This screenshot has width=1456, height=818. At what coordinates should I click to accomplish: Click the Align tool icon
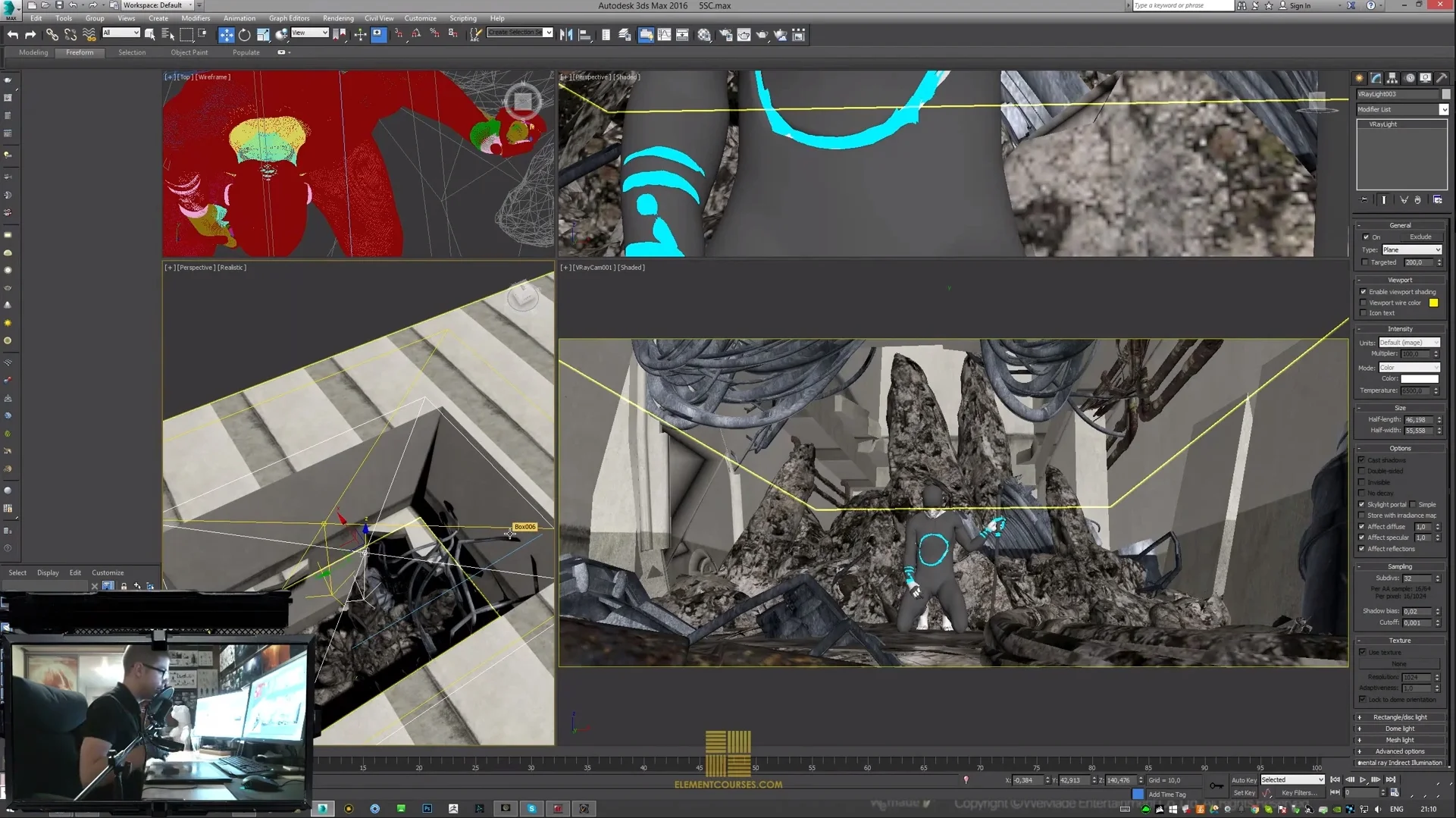click(584, 34)
